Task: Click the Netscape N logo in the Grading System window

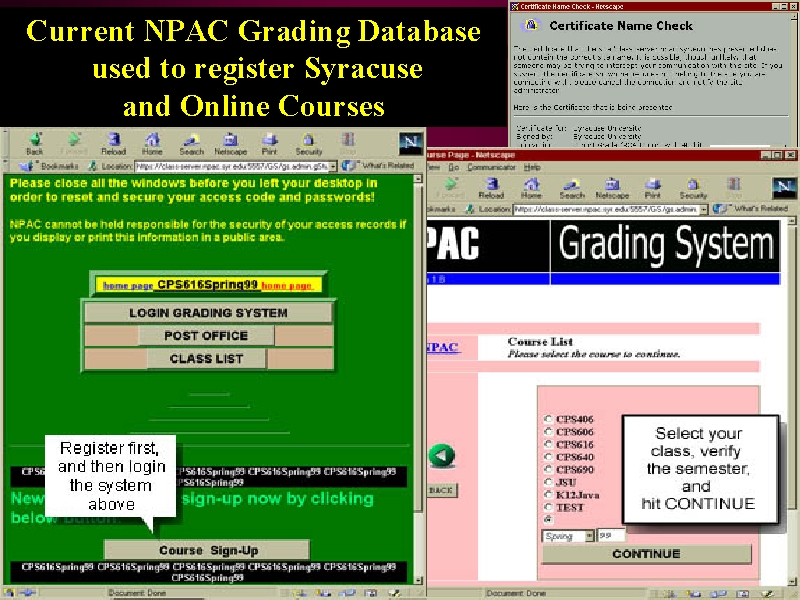Action: 784,187
